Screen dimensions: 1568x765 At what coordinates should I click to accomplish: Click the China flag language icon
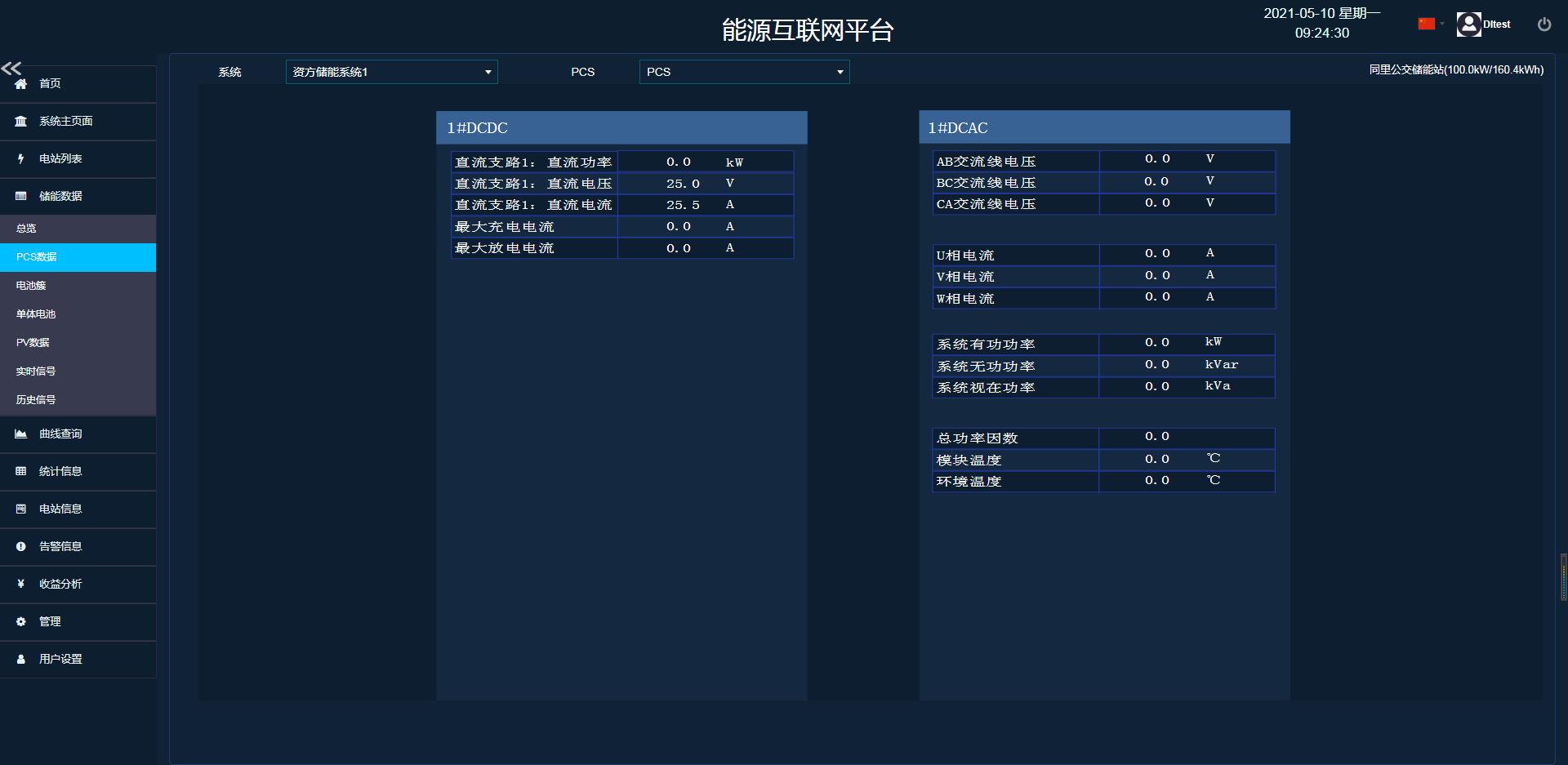[x=1426, y=24]
